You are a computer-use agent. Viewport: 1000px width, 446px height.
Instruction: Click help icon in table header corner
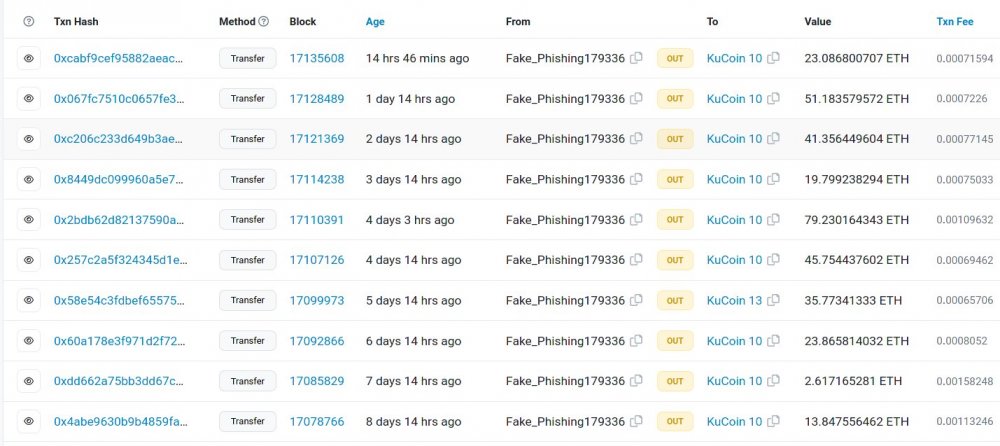coord(29,21)
